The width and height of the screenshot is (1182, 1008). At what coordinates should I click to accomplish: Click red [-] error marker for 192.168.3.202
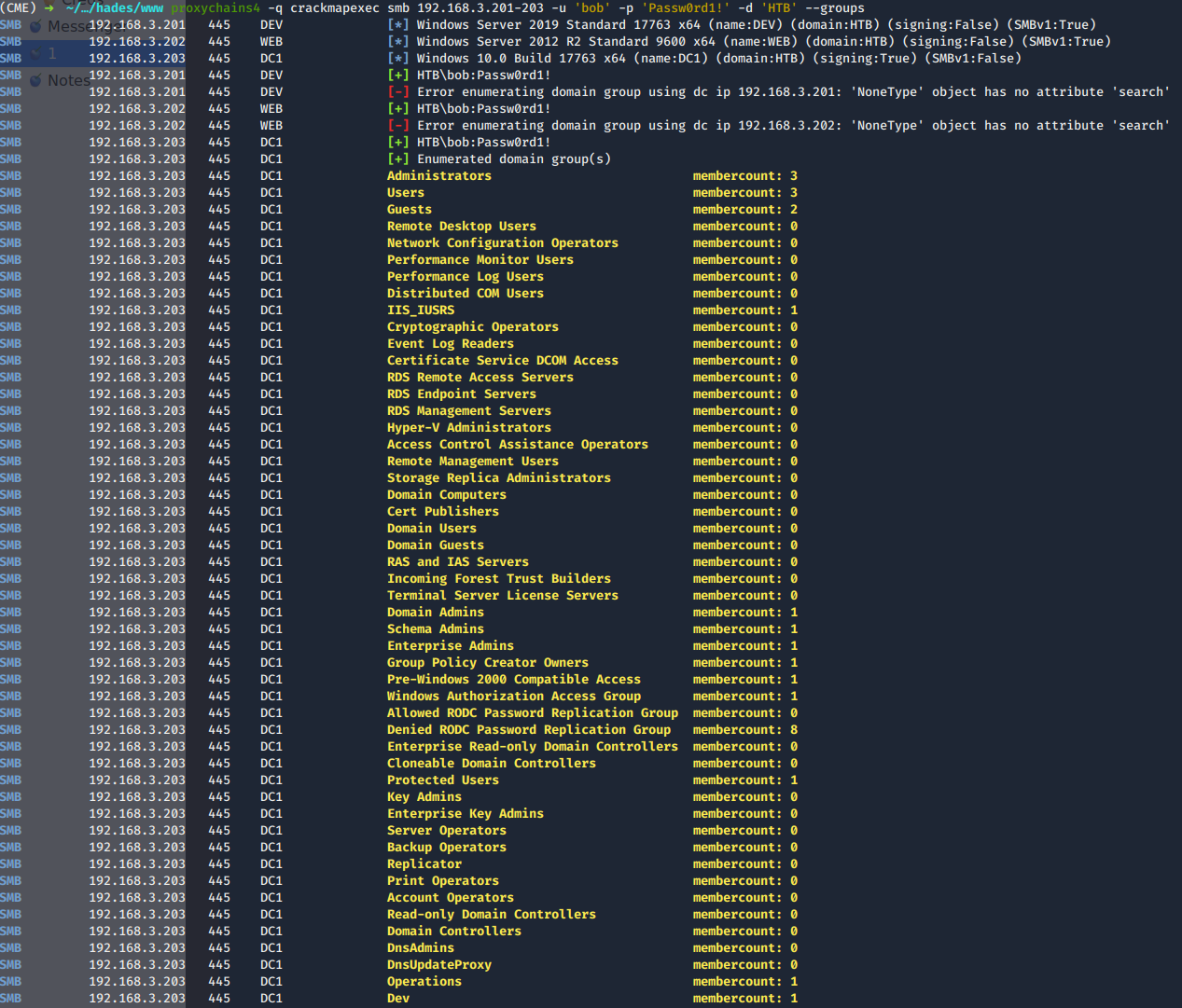coord(397,126)
